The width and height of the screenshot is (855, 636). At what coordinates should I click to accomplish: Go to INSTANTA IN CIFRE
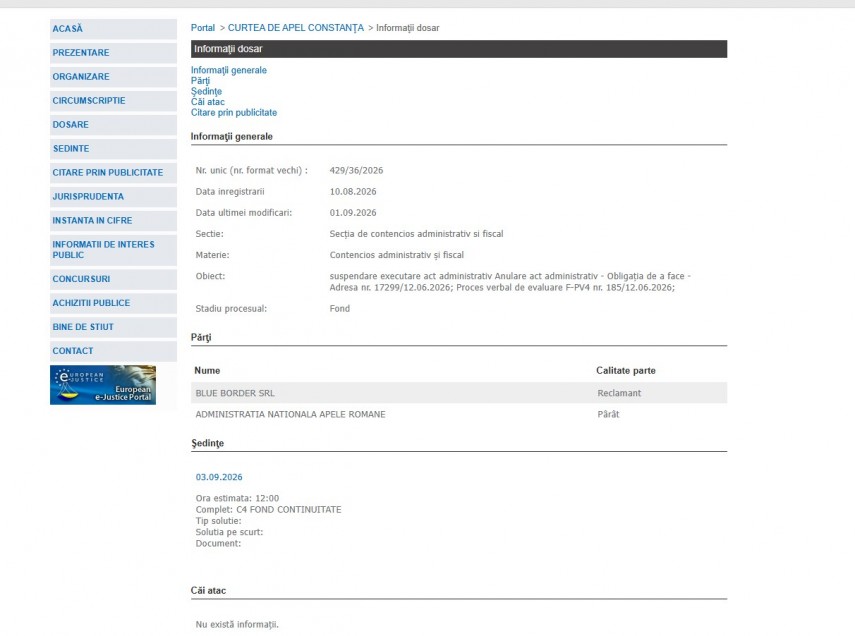click(x=113, y=221)
